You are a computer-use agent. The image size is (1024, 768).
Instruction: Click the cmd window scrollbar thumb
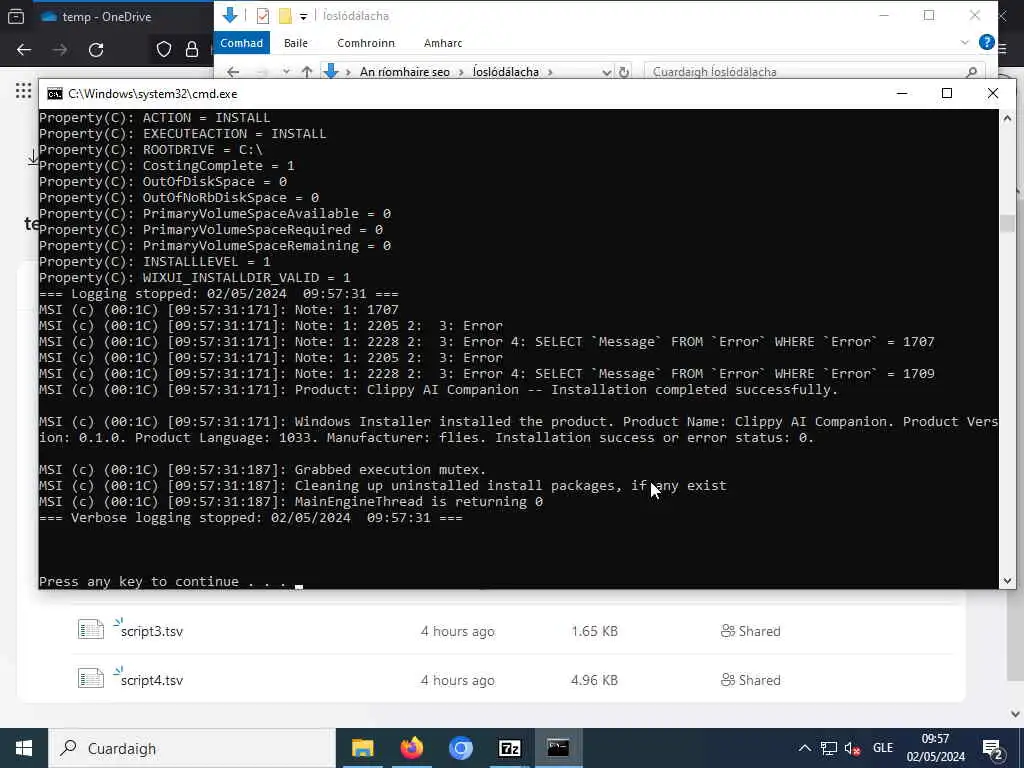[x=1007, y=223]
